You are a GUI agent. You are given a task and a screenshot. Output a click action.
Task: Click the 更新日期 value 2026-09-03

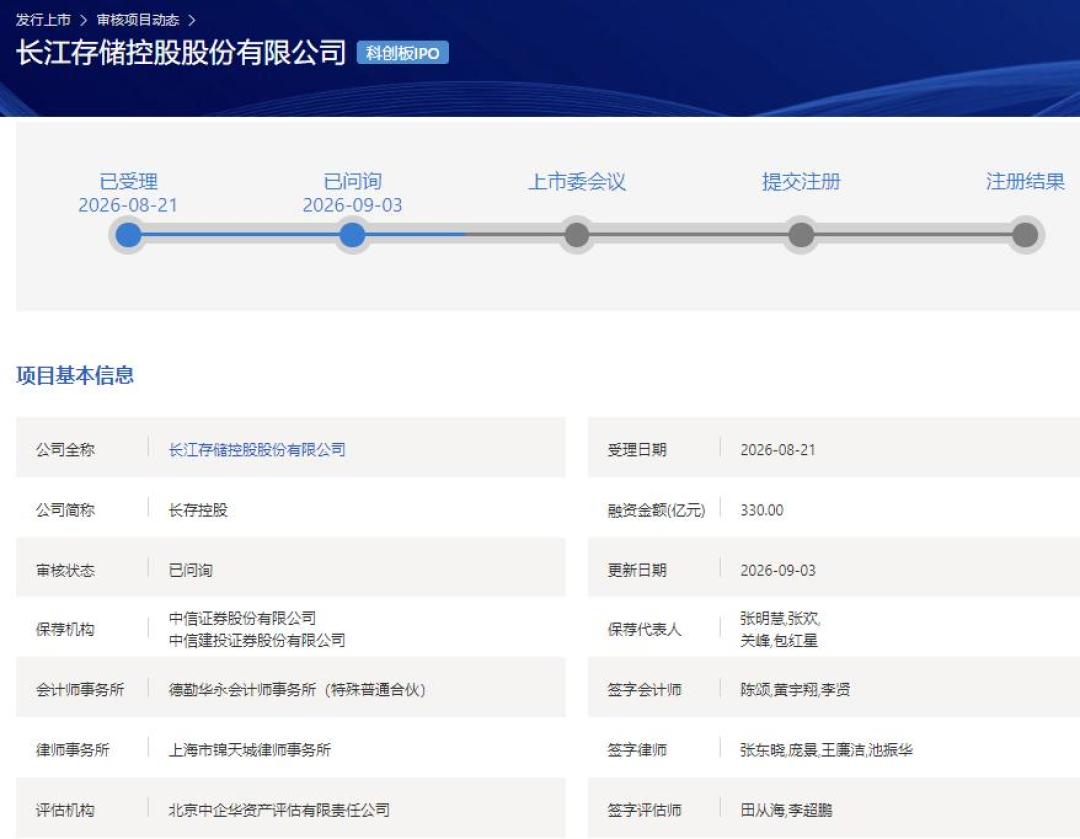(778, 570)
